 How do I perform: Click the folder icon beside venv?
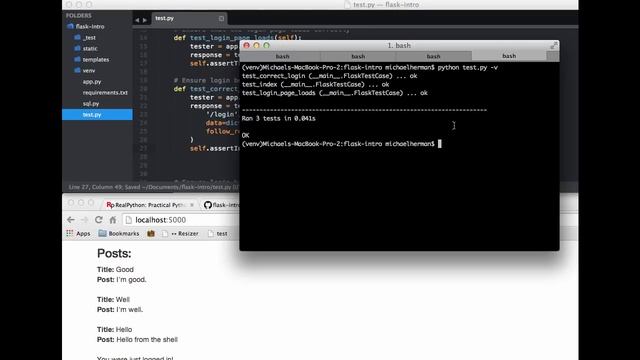click(78, 70)
